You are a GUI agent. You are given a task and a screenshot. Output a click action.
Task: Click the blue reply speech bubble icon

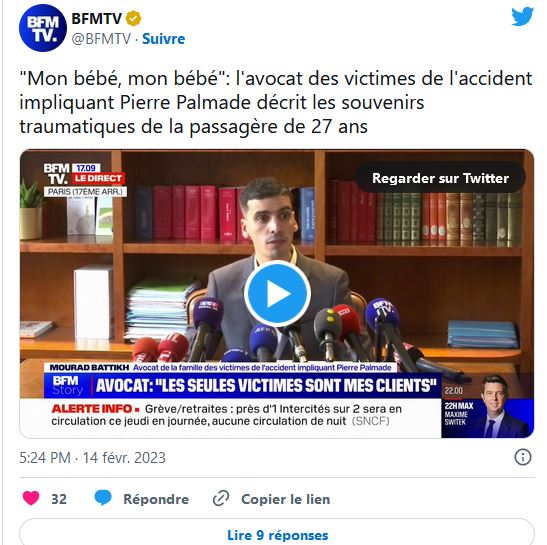point(103,498)
